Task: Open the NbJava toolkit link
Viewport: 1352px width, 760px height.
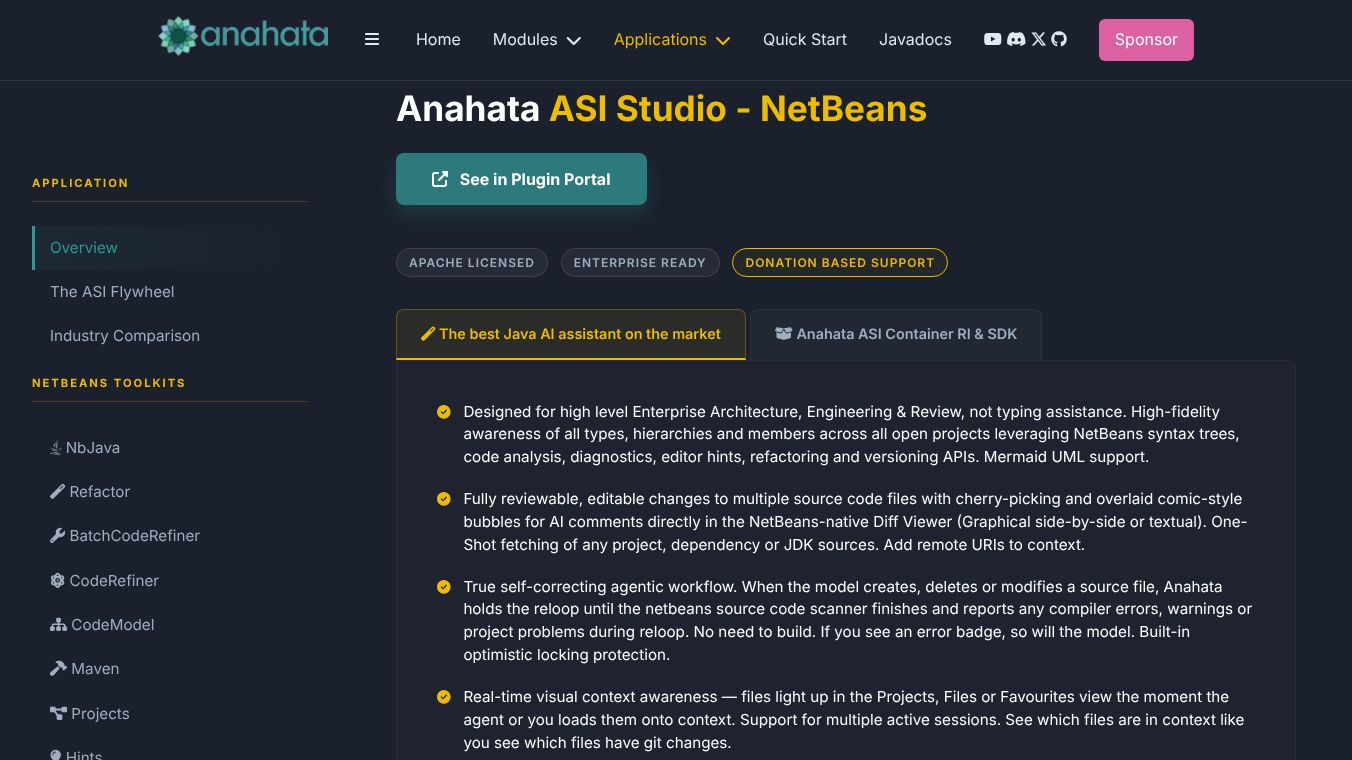Action: pyautogui.click(x=85, y=448)
